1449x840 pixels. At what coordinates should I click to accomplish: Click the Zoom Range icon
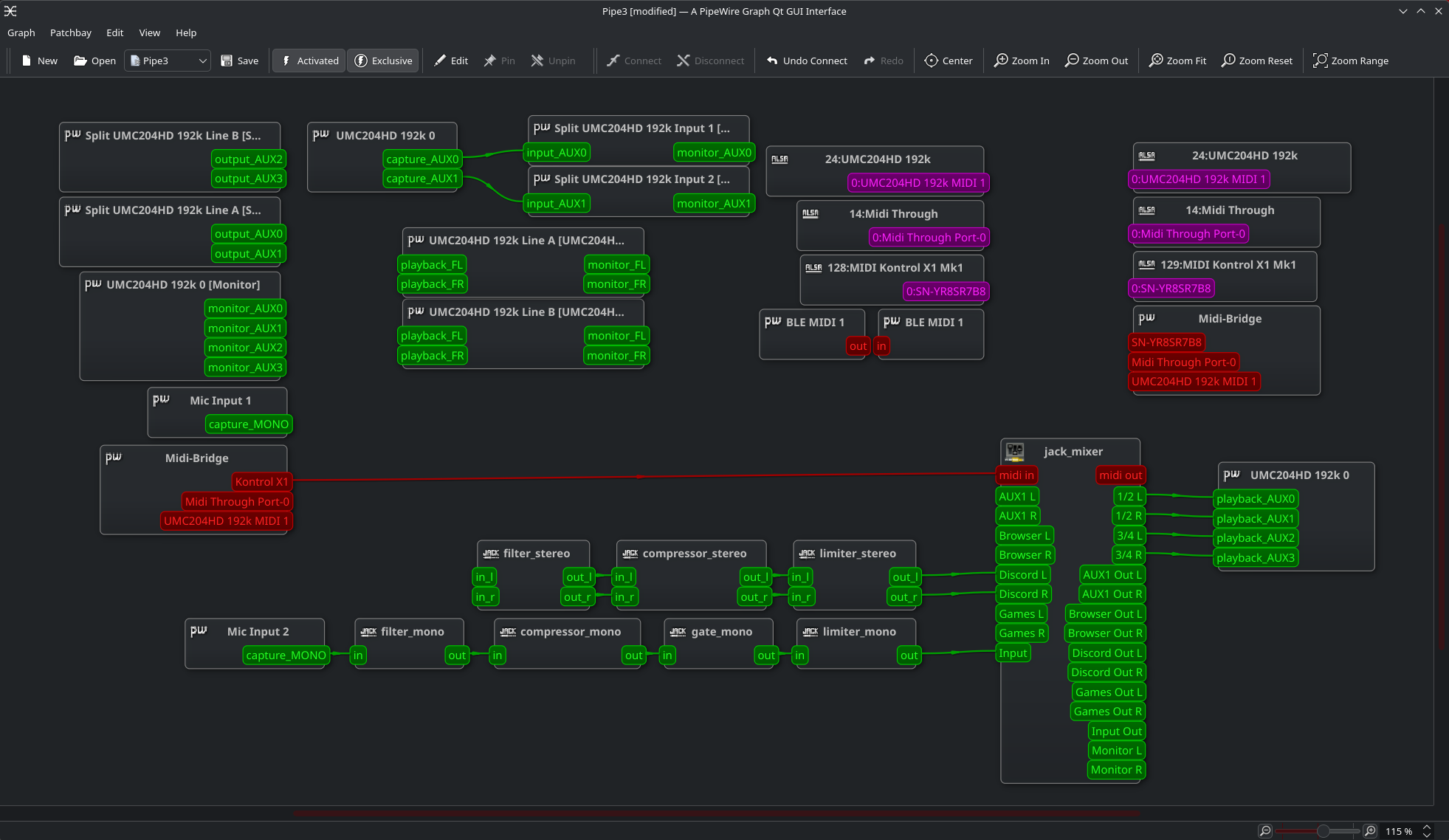1321,61
